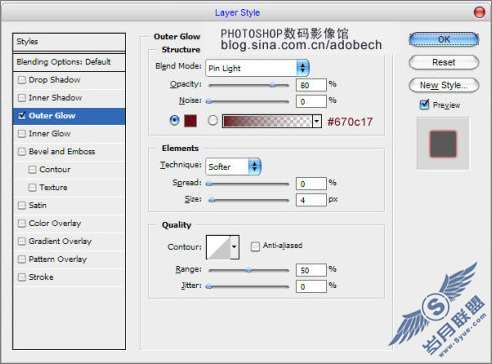Open the Technique dropdown

click(x=233, y=167)
